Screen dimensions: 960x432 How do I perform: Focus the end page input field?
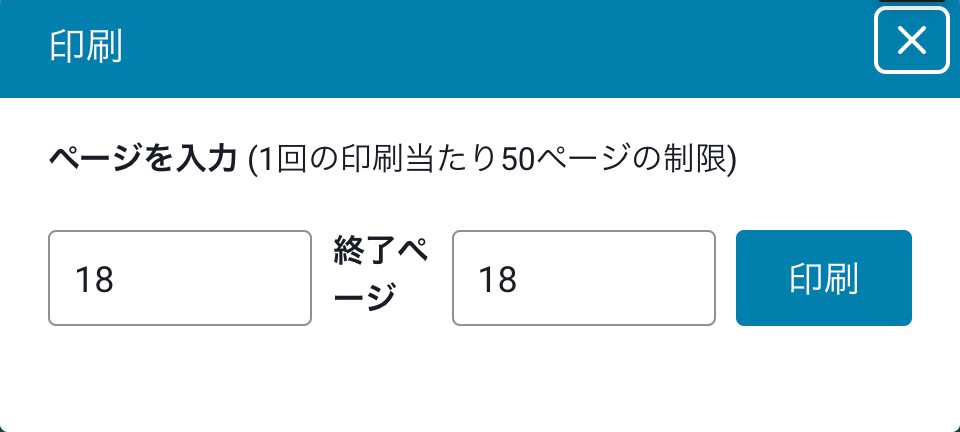click(584, 278)
